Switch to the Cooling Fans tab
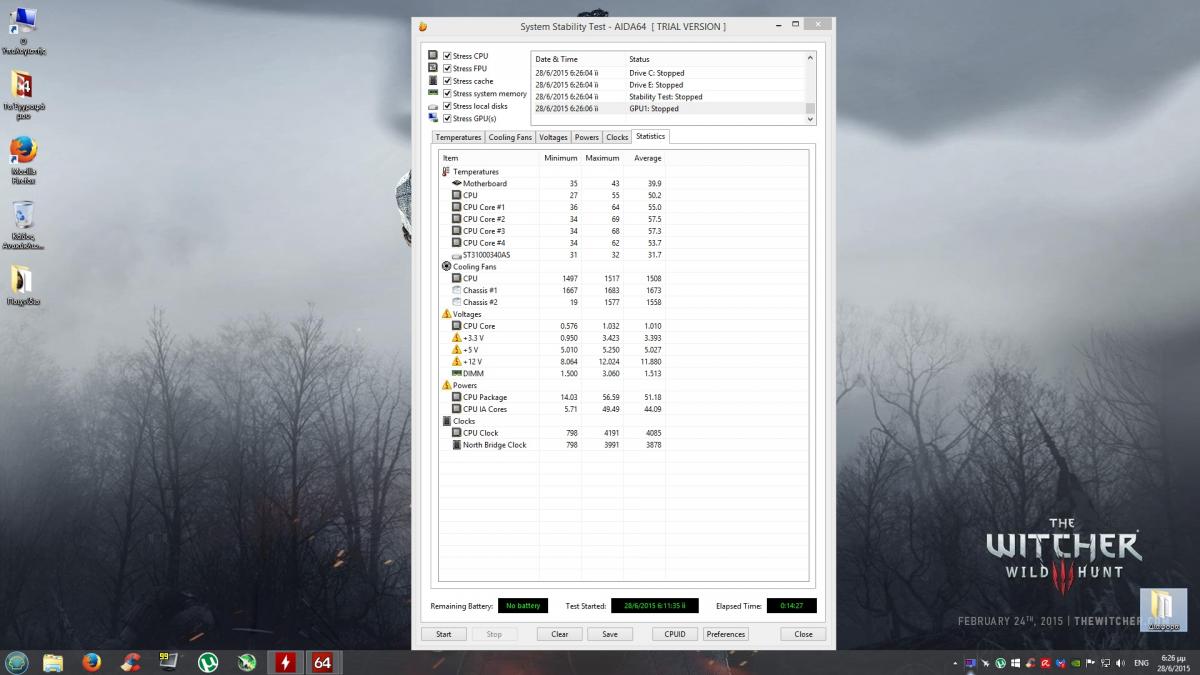The image size is (1200, 675). click(510, 137)
